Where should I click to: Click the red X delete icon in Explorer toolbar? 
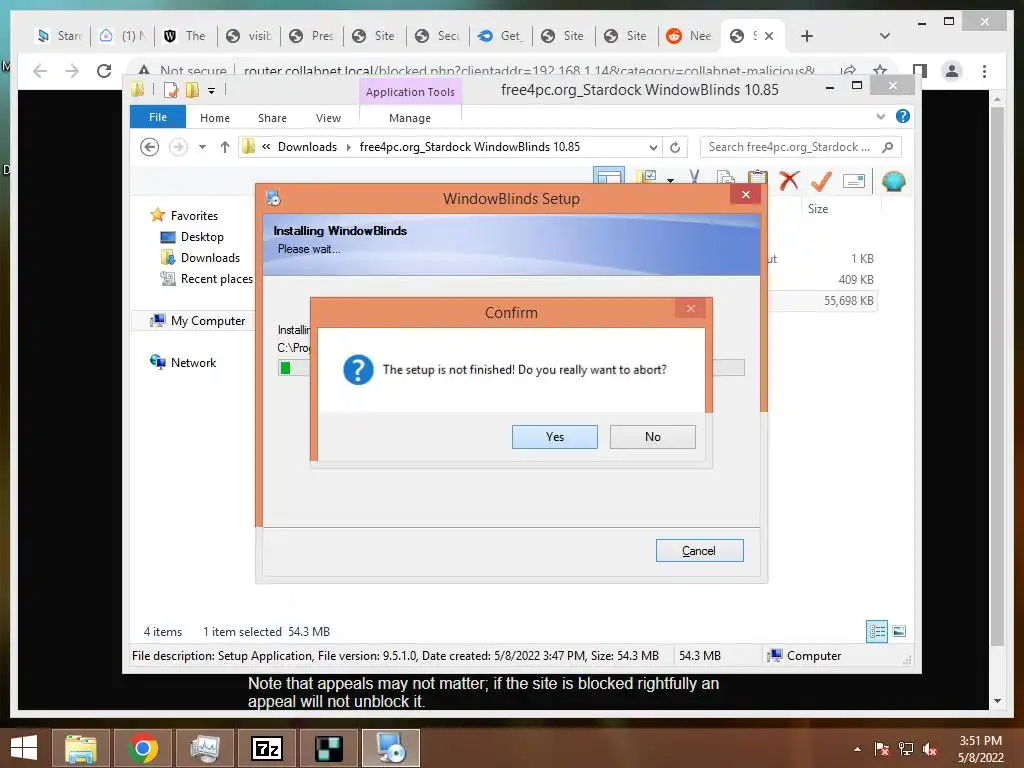pyautogui.click(x=789, y=181)
